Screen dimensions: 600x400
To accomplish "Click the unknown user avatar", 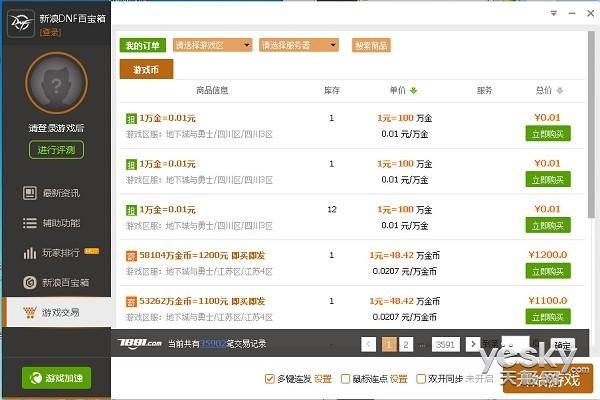I will 56,83.
